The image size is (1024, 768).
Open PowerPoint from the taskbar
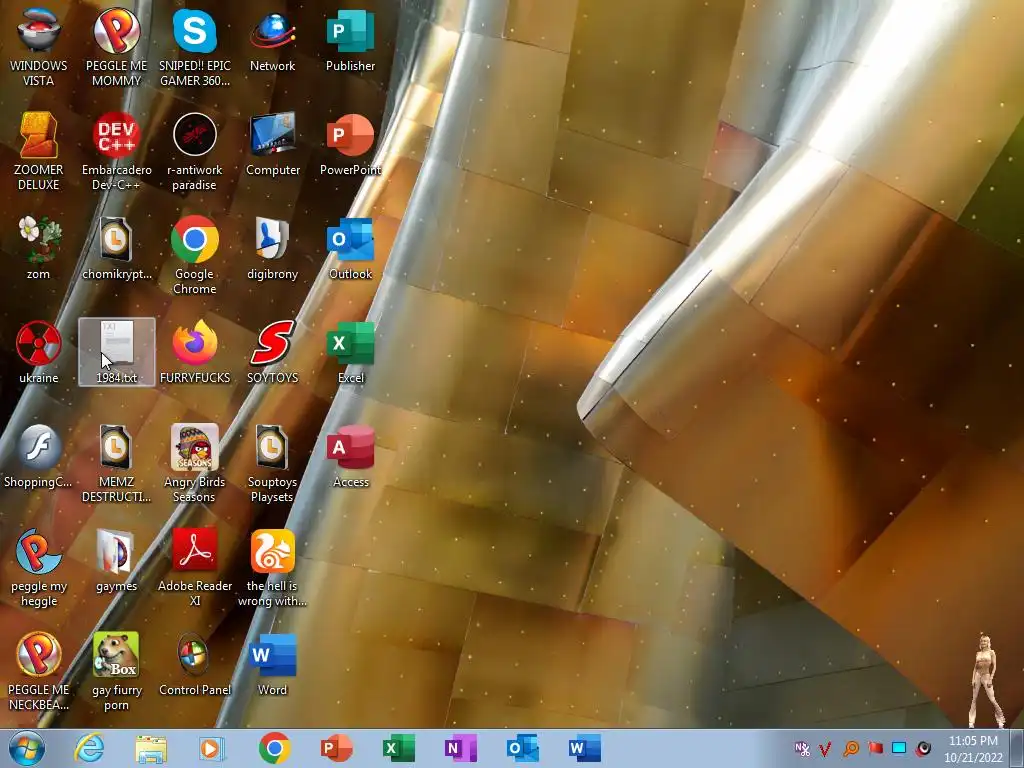coord(336,748)
